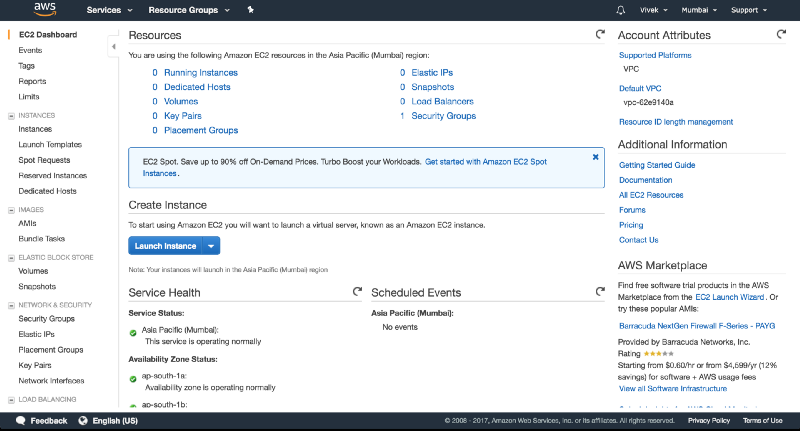Open the Vivek account menu

click(653, 10)
